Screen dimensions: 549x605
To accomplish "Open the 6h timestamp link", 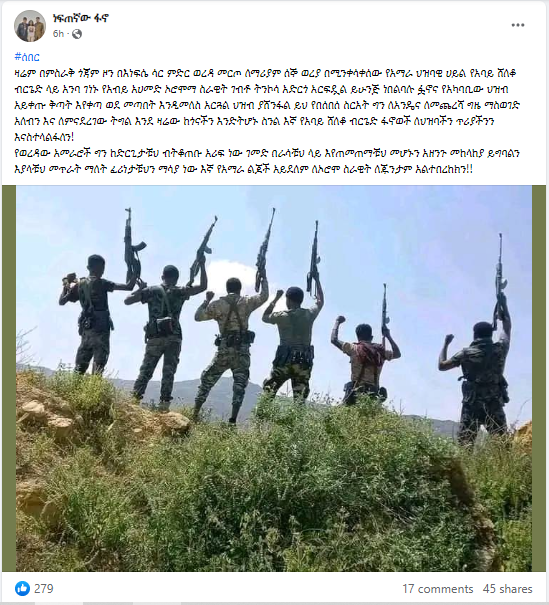I will [58, 34].
